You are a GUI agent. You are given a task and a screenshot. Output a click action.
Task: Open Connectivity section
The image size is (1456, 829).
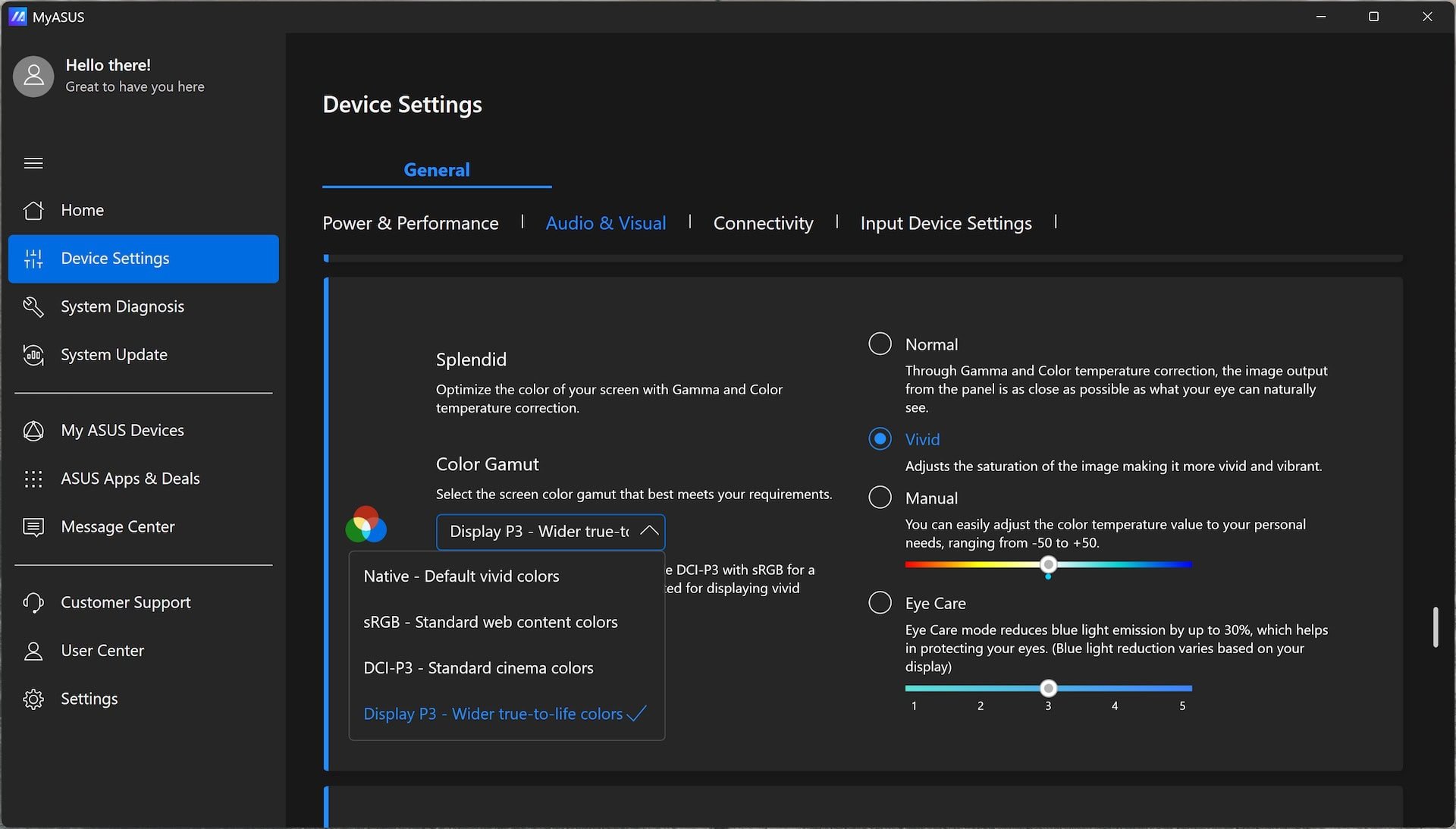pyautogui.click(x=763, y=223)
